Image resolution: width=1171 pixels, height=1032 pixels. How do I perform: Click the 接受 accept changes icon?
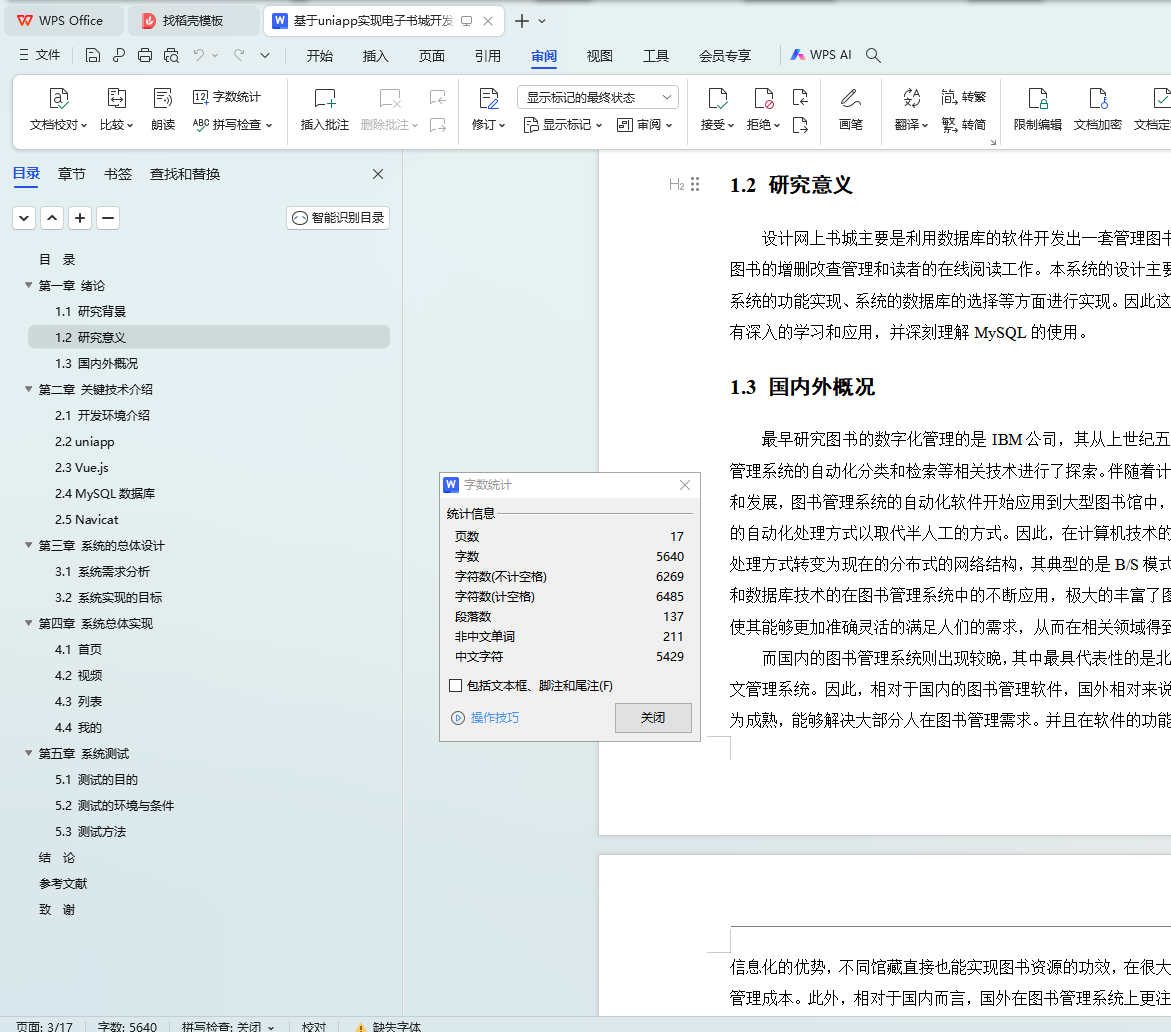[717, 99]
